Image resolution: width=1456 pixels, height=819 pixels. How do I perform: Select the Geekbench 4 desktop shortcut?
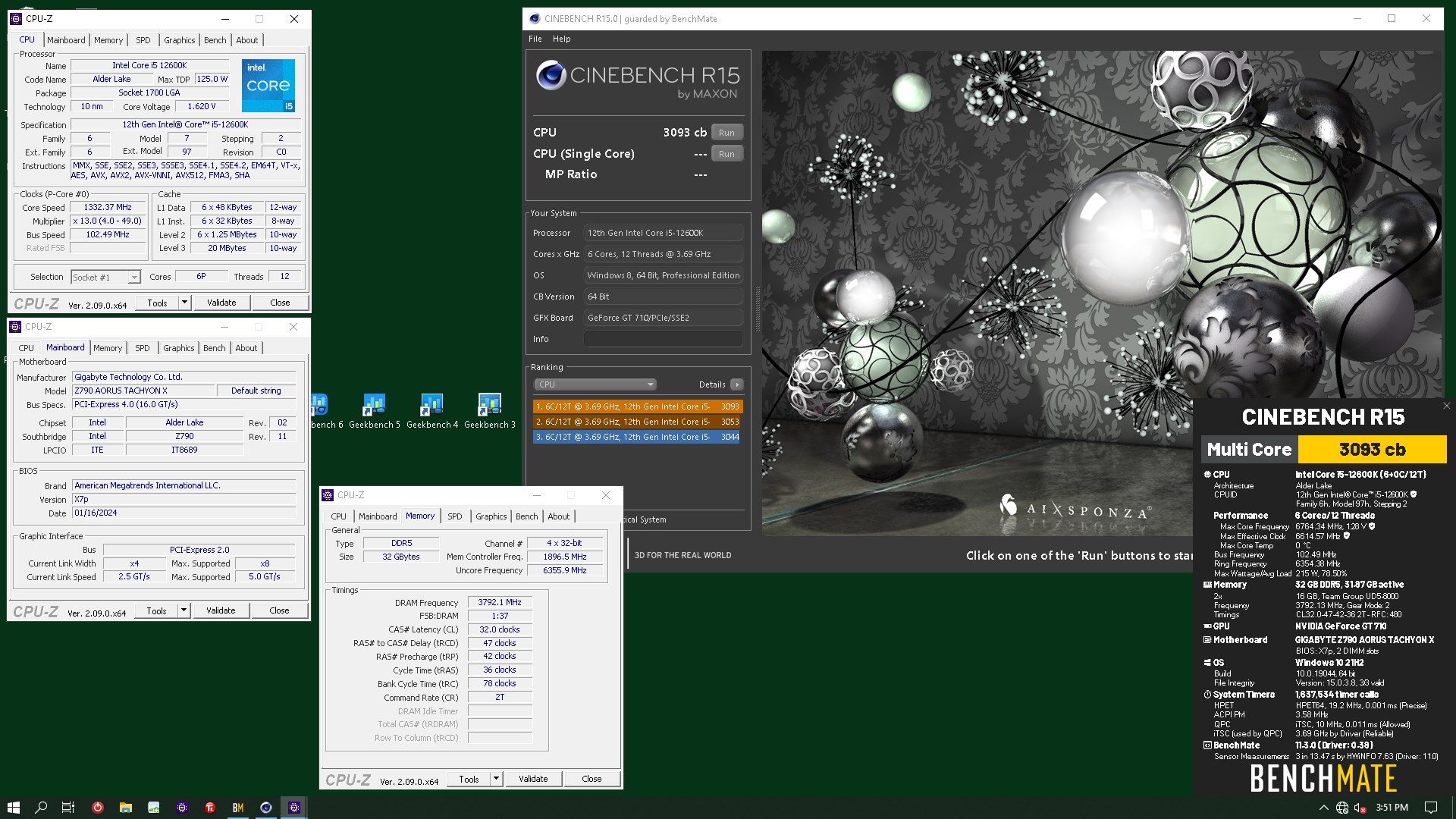pyautogui.click(x=432, y=411)
